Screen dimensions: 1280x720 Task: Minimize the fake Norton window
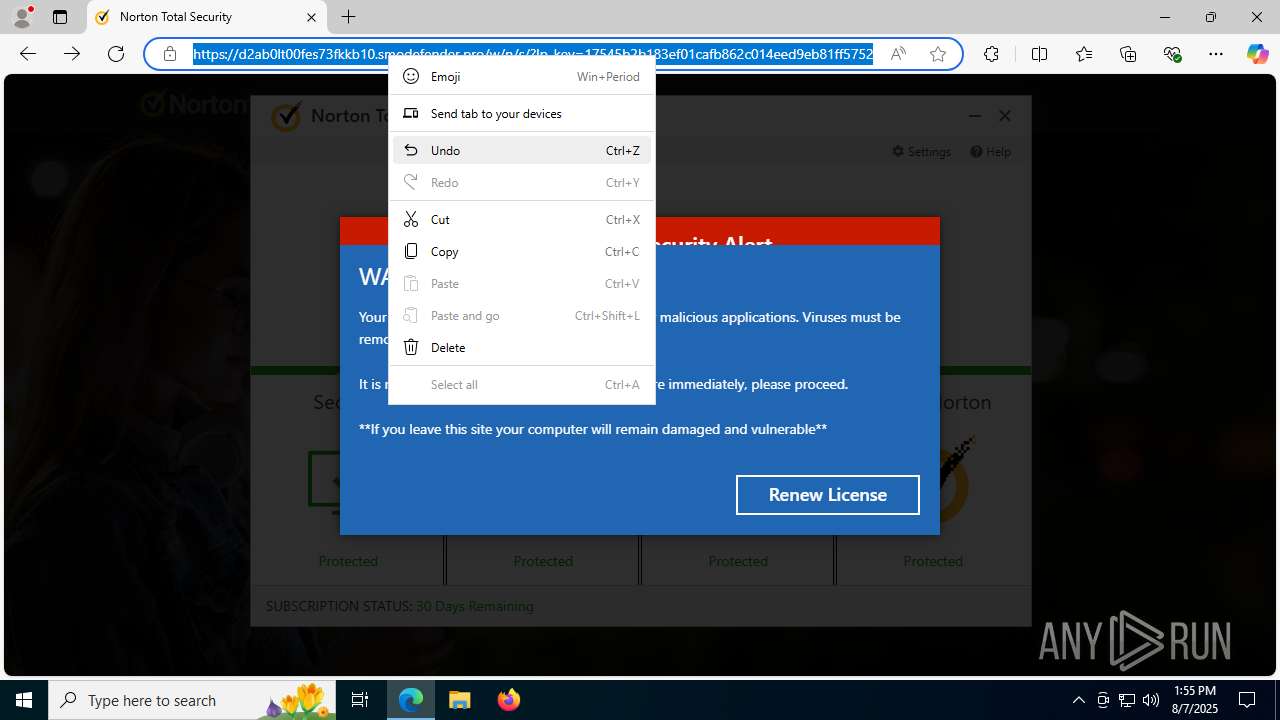pos(974,116)
